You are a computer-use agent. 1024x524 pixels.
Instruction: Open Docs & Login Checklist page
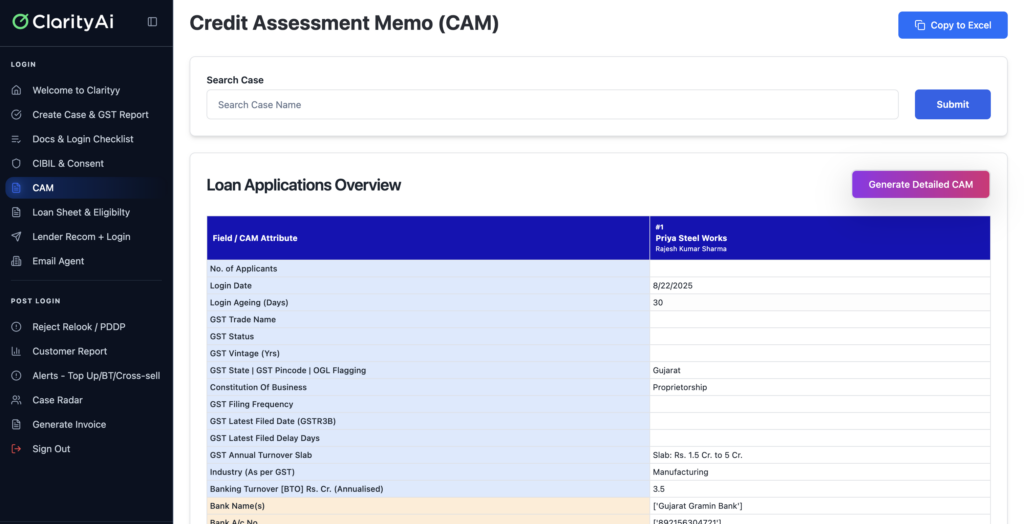click(x=82, y=139)
